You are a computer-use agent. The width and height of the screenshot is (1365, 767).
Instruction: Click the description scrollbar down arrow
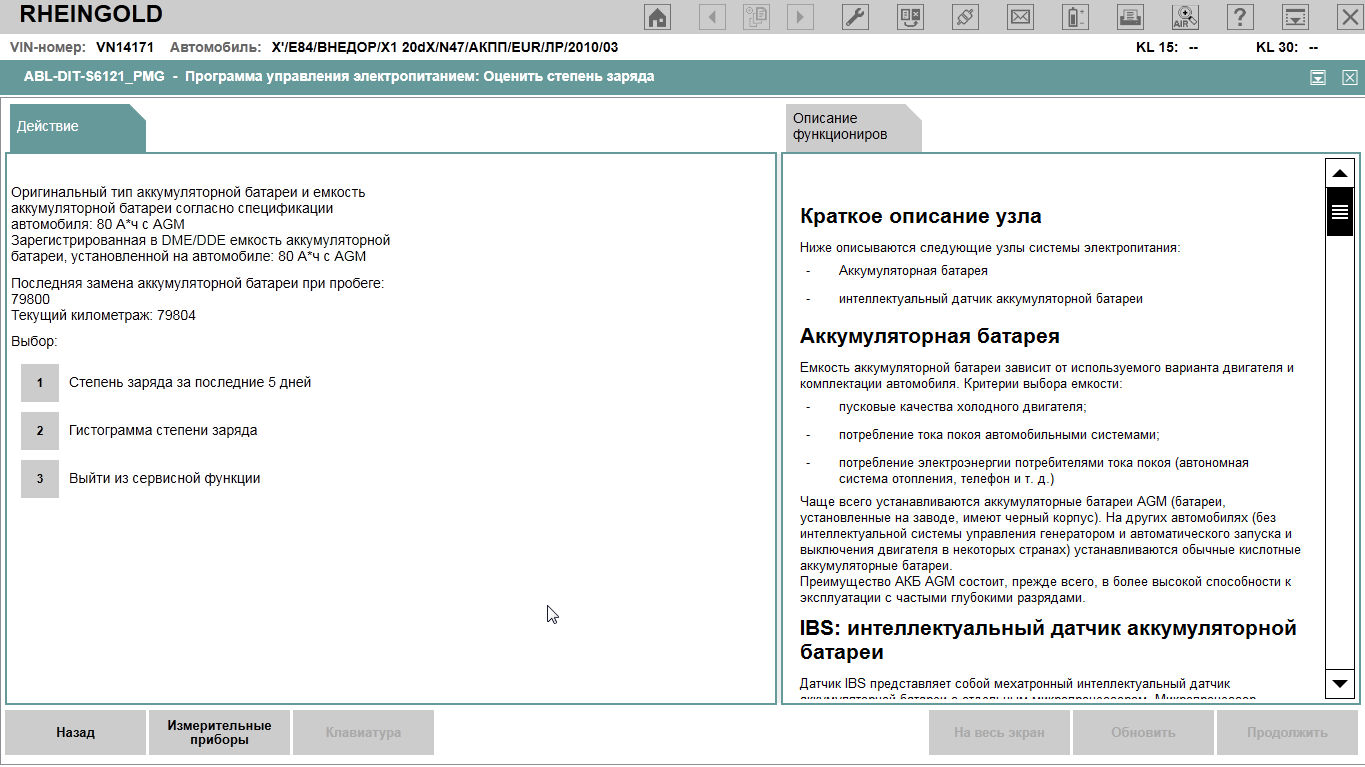pos(1339,683)
